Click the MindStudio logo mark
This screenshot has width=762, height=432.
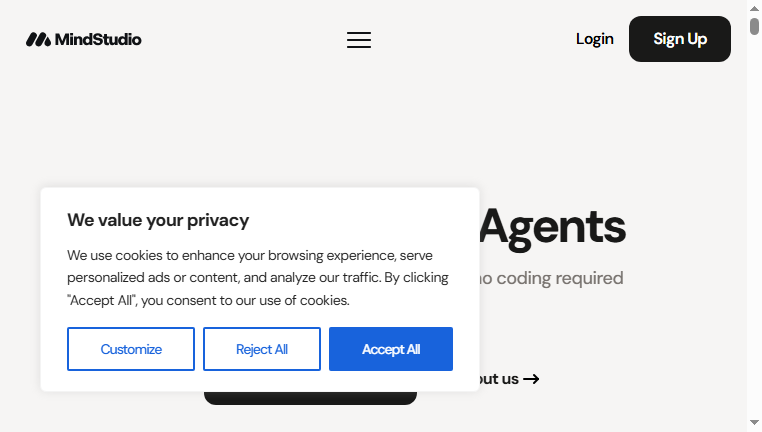38,39
